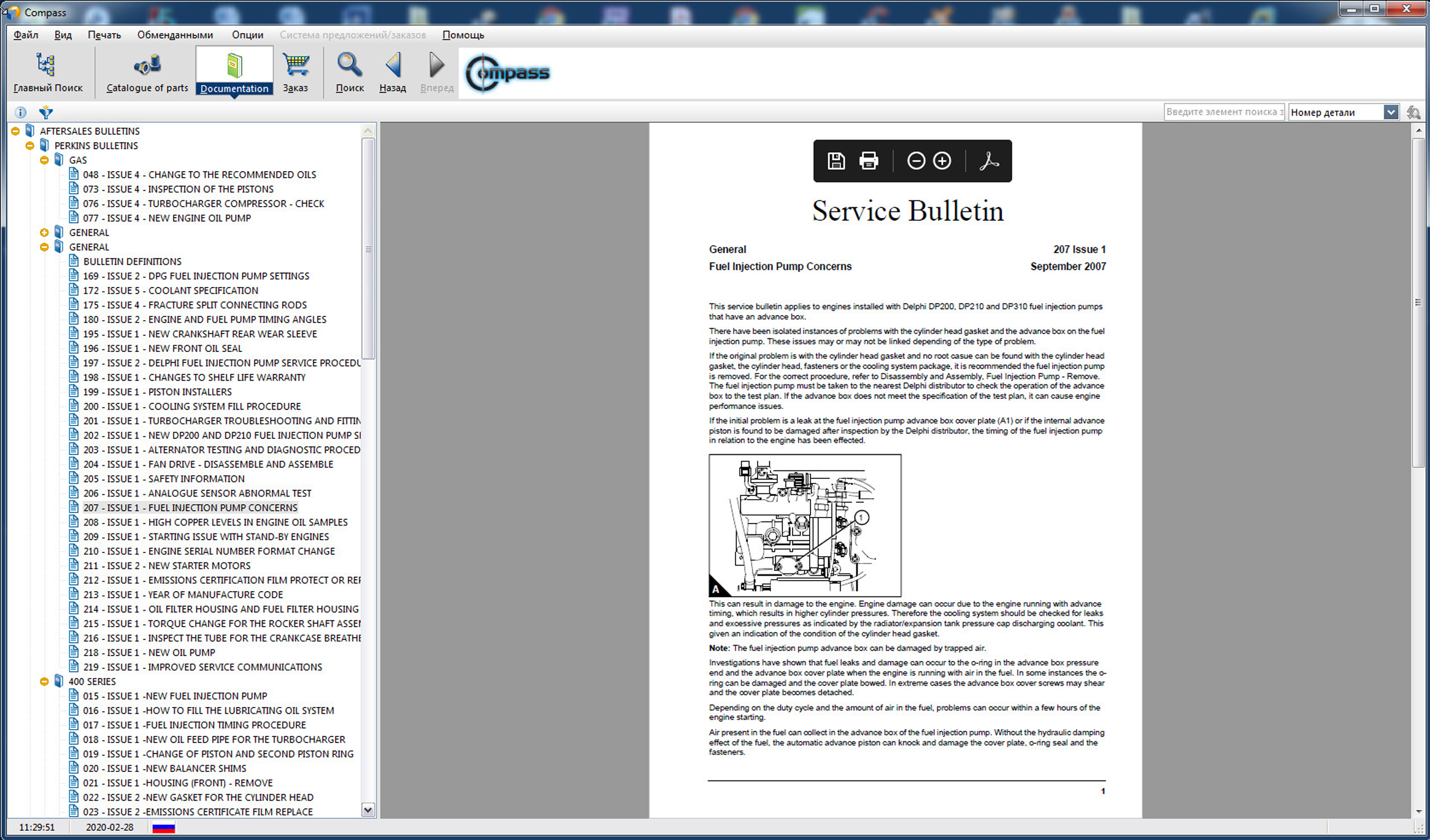This screenshot has height=840, width=1430.
Task: Open the Главный Поиск main search tool
Action: click(47, 72)
